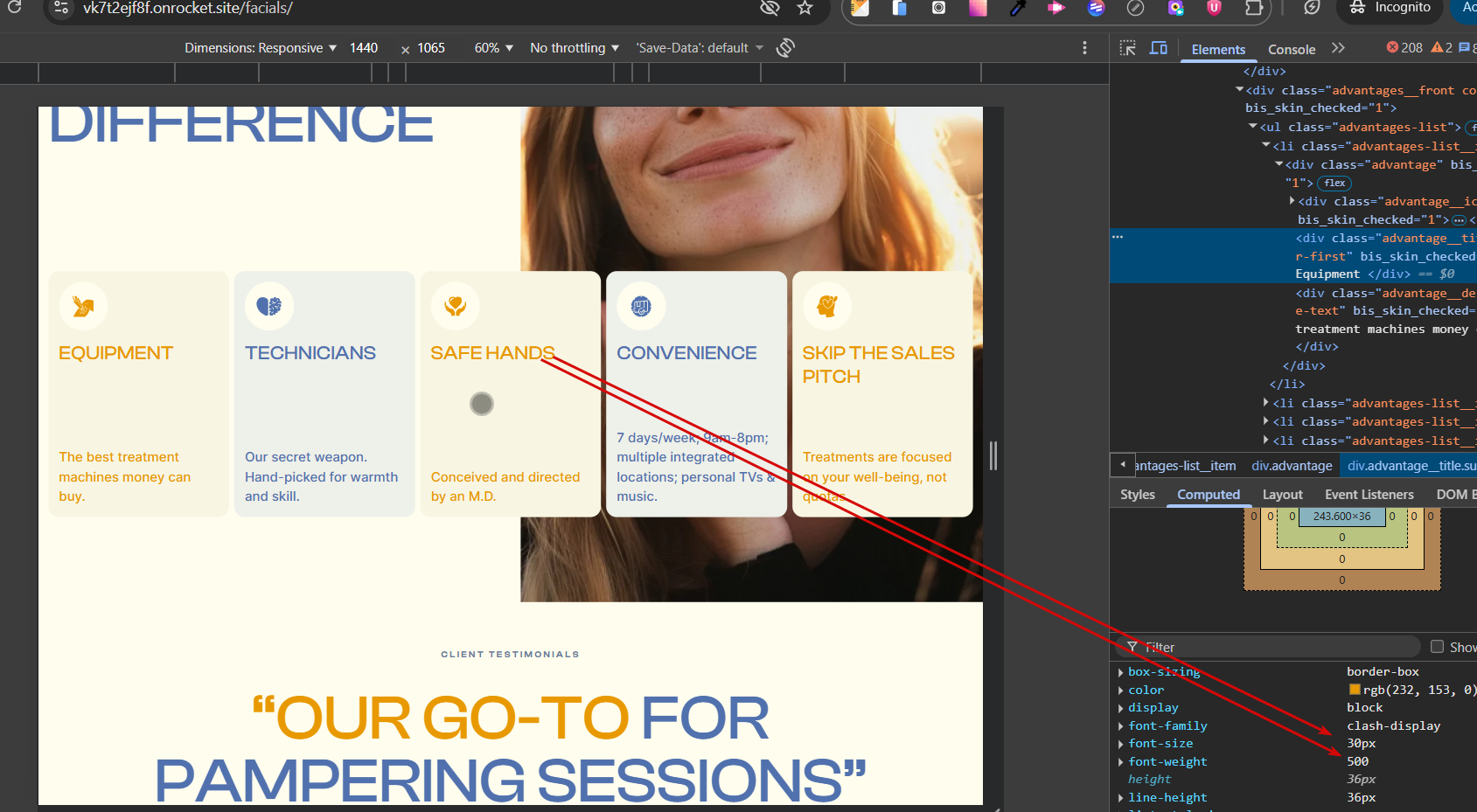Select the Event Listeners tab
The image size is (1477, 812).
(1369, 495)
